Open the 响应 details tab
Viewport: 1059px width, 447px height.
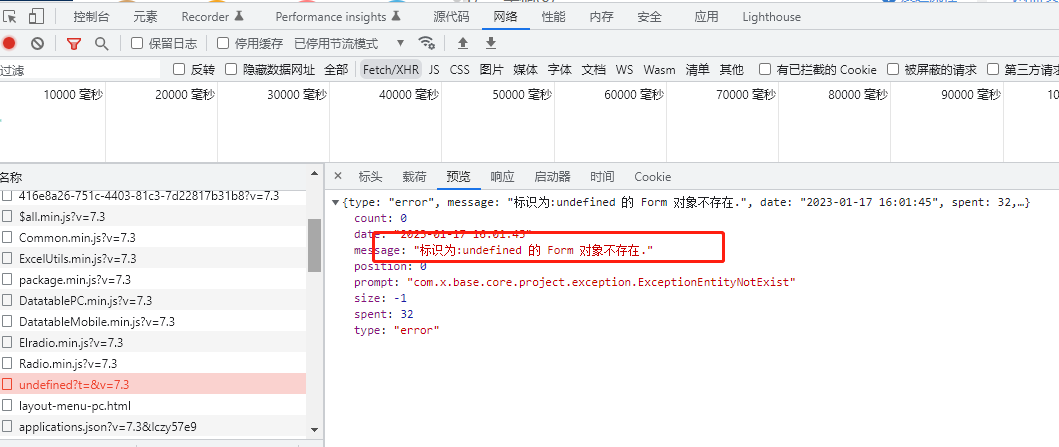(x=502, y=177)
